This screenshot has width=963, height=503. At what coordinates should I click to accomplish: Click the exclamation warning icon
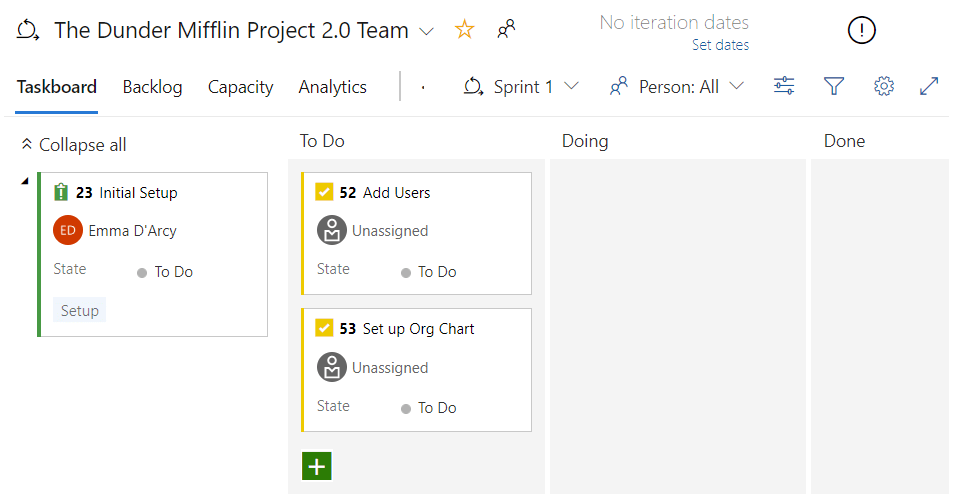(861, 31)
